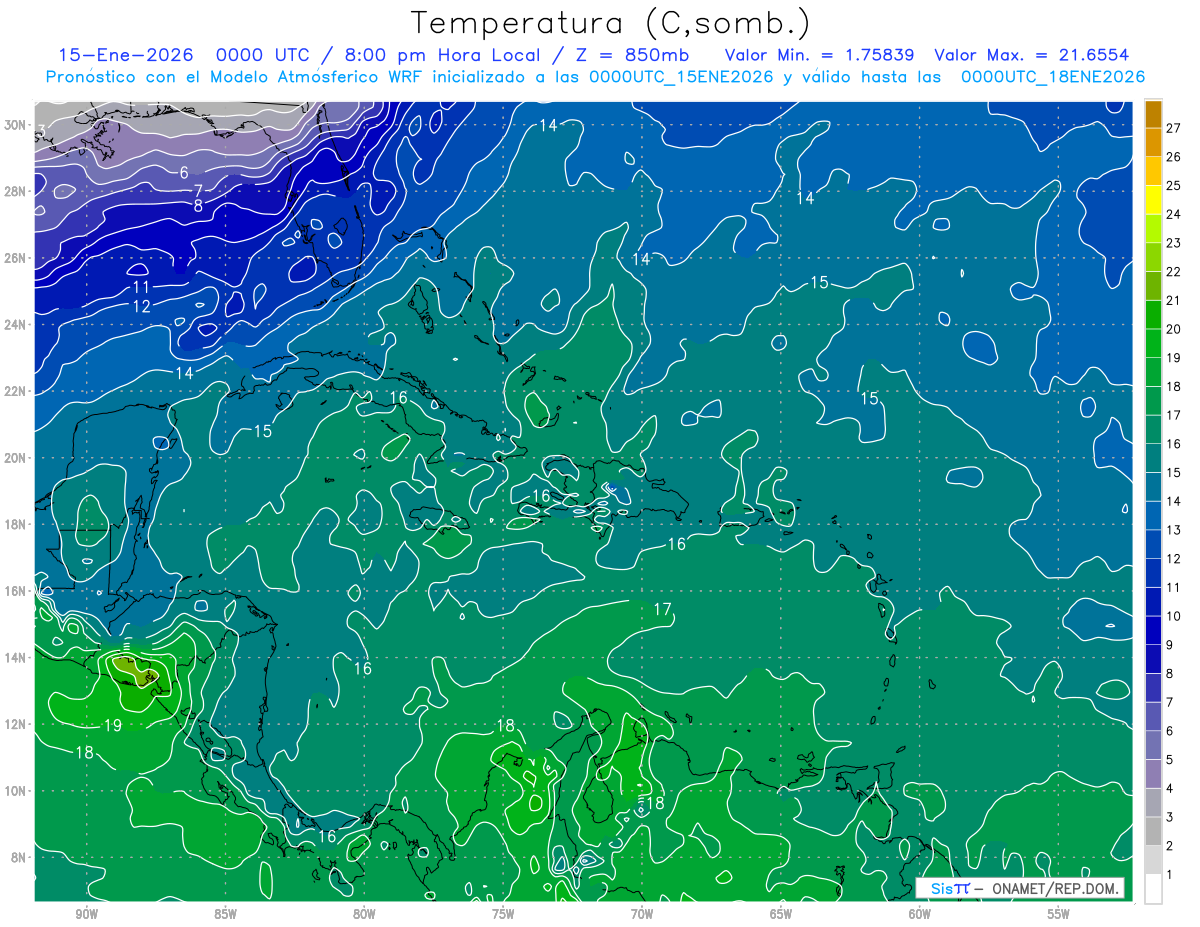The image size is (1200, 927).
Task: Click the 30N latitude axis label
Action: tap(15, 125)
